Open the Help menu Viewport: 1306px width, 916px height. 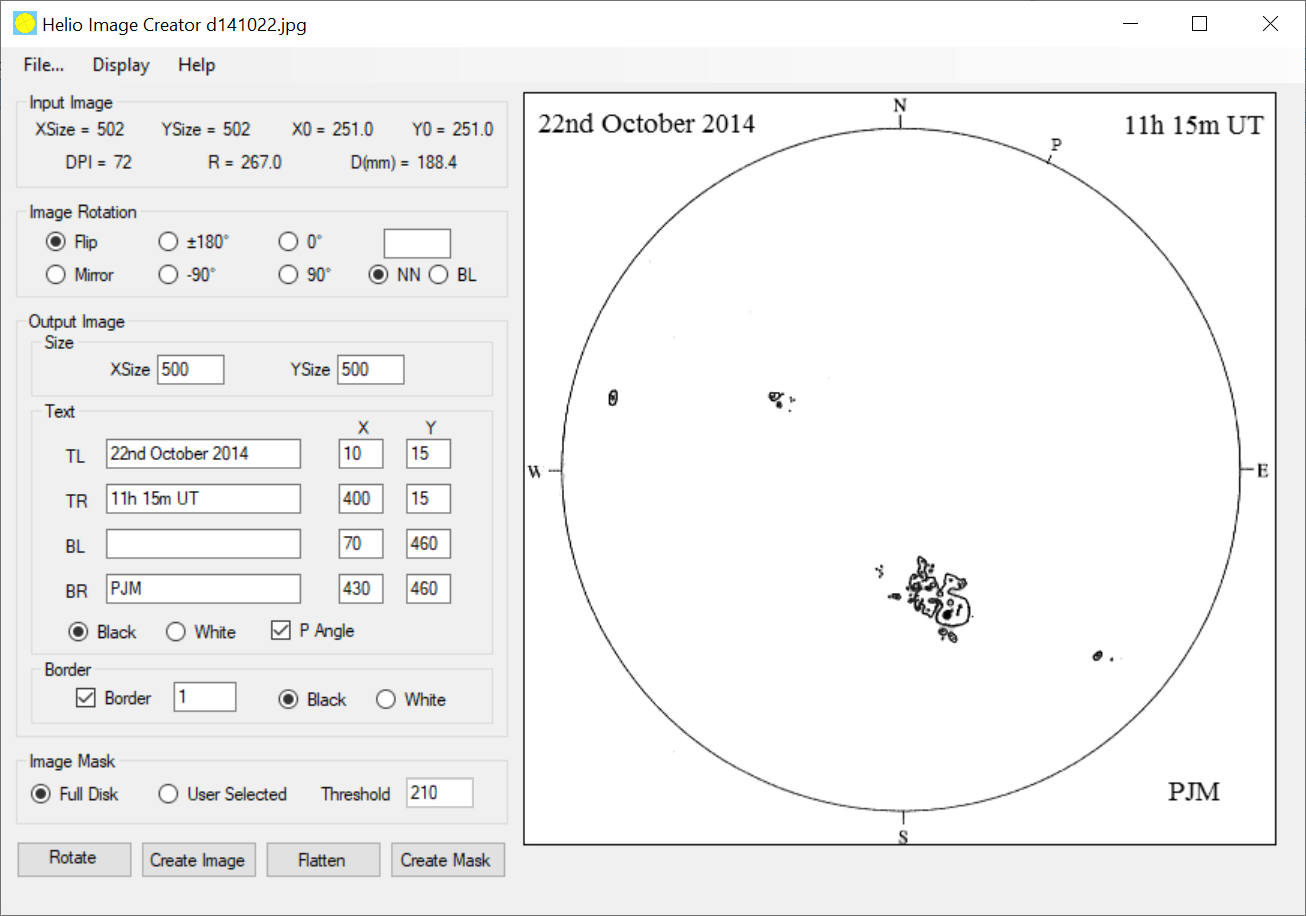[x=196, y=65]
